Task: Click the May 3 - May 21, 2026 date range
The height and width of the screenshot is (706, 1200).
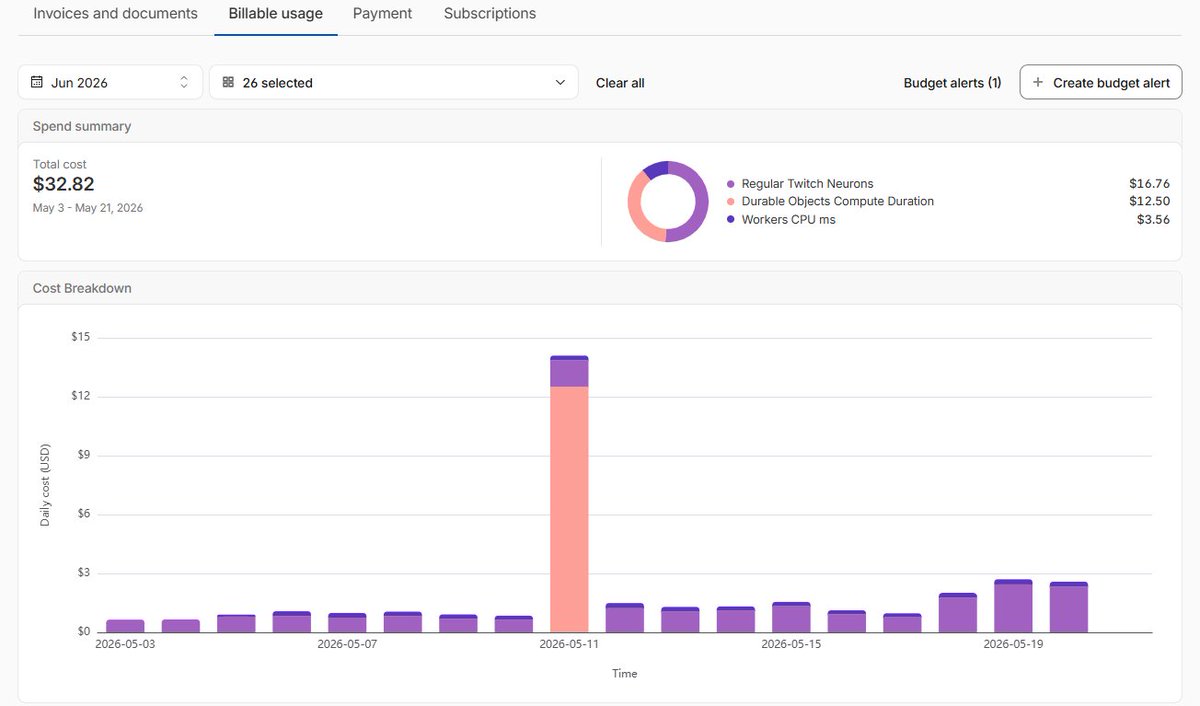Action: (x=88, y=208)
